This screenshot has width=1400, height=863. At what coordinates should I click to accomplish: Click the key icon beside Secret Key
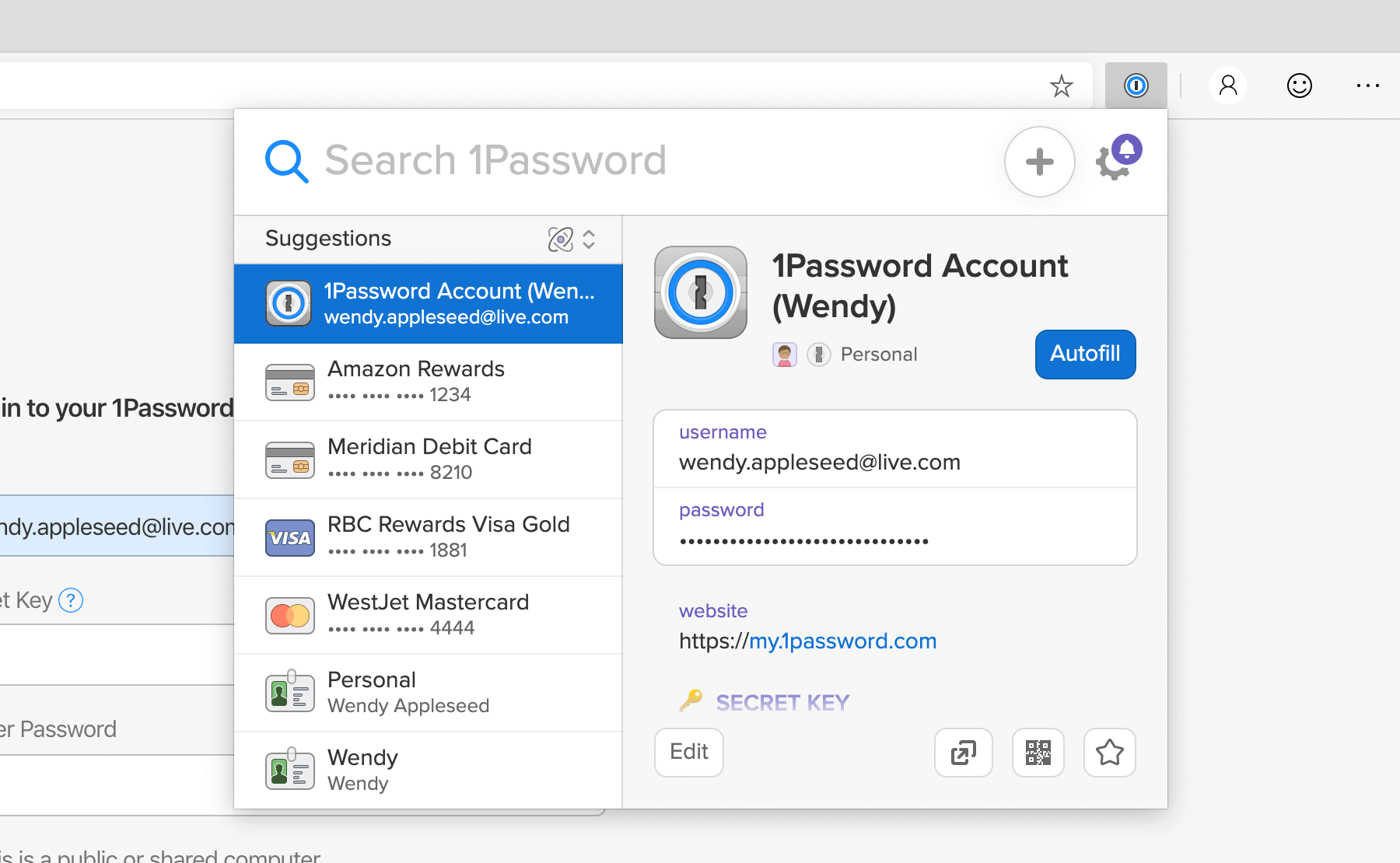coord(691,701)
